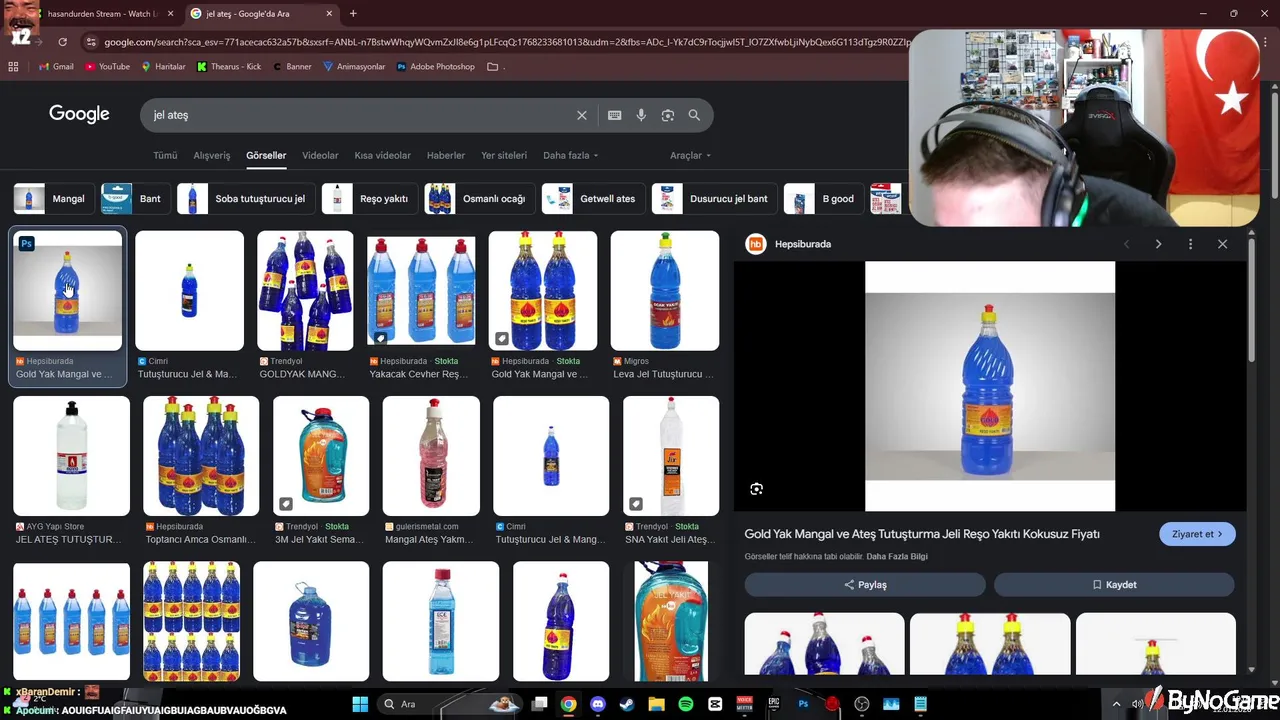This screenshot has height=720, width=1280.
Task: Open a new Chrome tab
Action: pos(353,14)
